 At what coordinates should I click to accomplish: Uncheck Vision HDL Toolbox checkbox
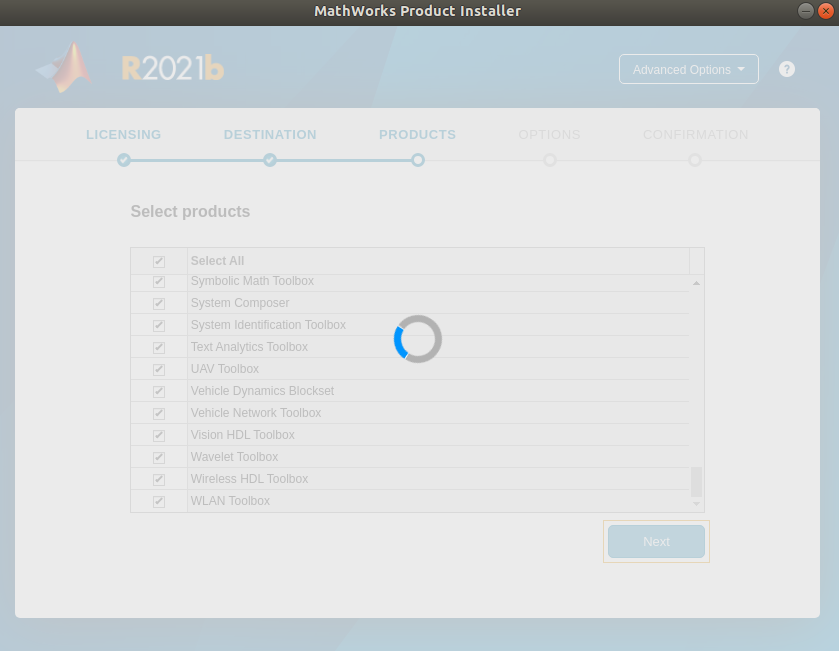(x=159, y=435)
